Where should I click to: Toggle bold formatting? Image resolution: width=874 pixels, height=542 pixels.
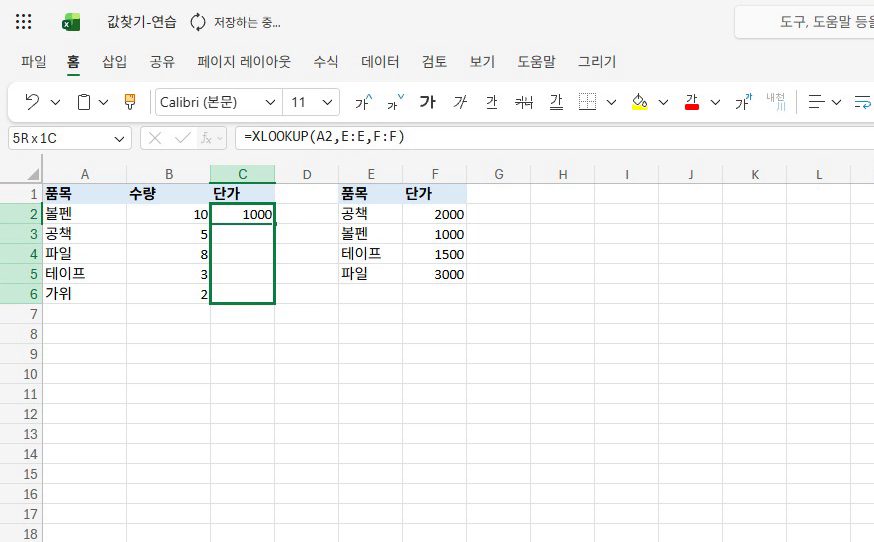tap(427, 102)
